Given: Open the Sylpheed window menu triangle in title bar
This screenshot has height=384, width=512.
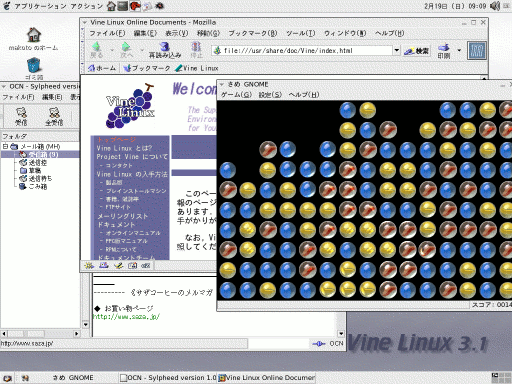Looking at the screenshot, I should click(x=4, y=87).
